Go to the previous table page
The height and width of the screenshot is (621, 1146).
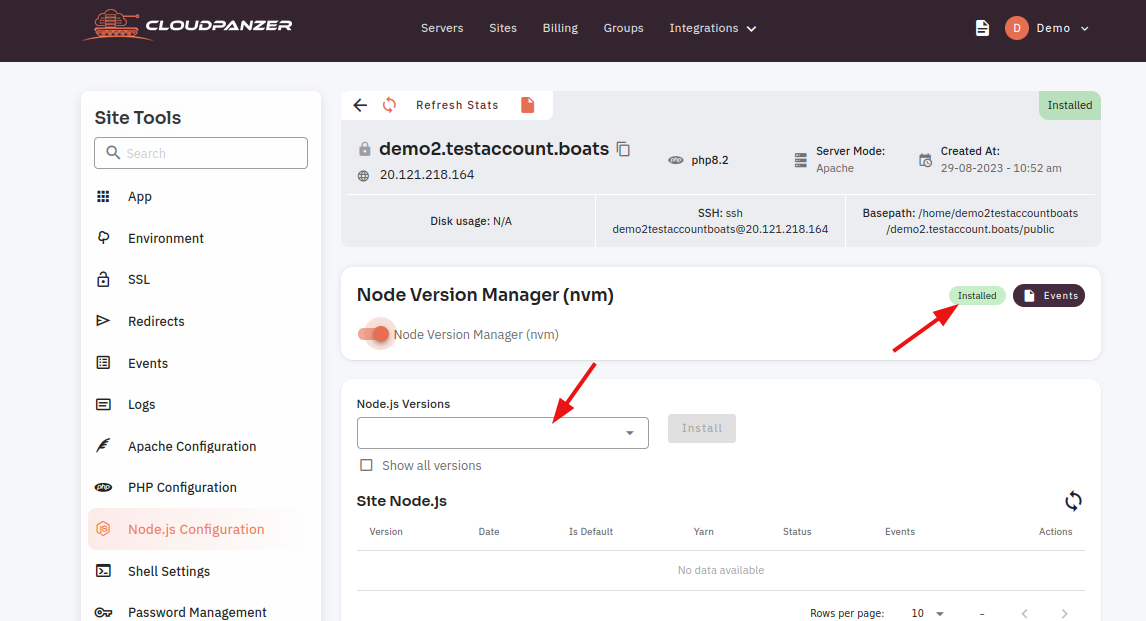(x=1024, y=614)
